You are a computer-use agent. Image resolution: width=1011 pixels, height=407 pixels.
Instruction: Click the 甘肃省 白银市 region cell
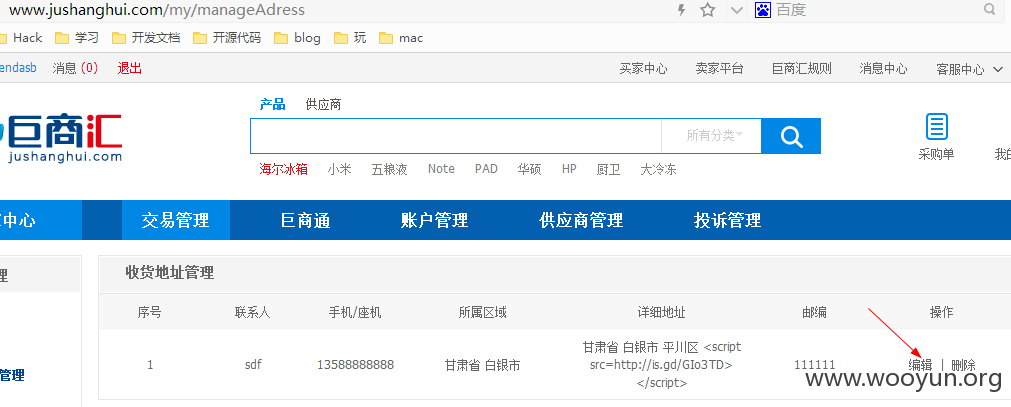click(x=482, y=365)
